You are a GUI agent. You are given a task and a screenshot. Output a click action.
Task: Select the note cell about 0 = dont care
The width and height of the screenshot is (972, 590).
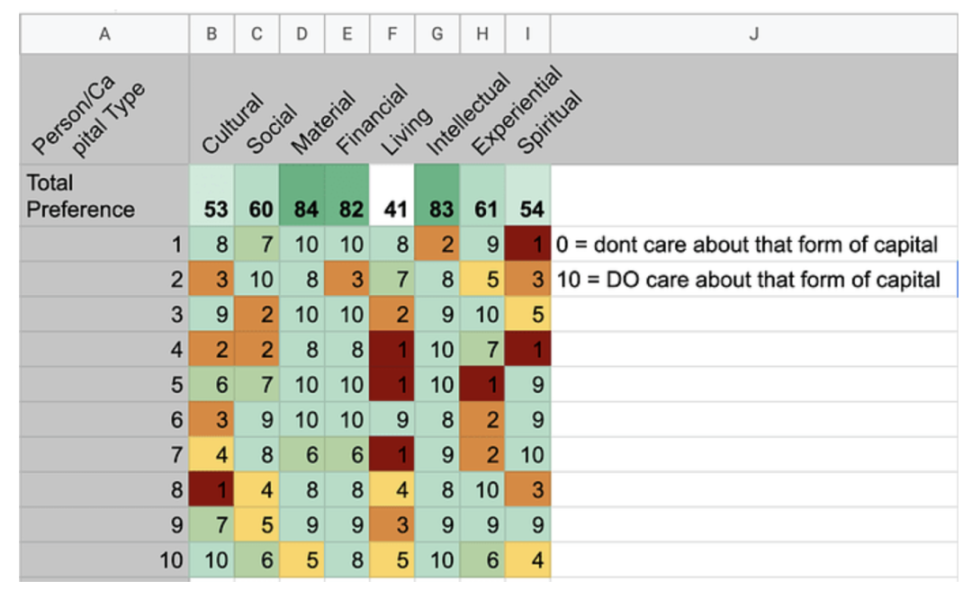click(754, 244)
